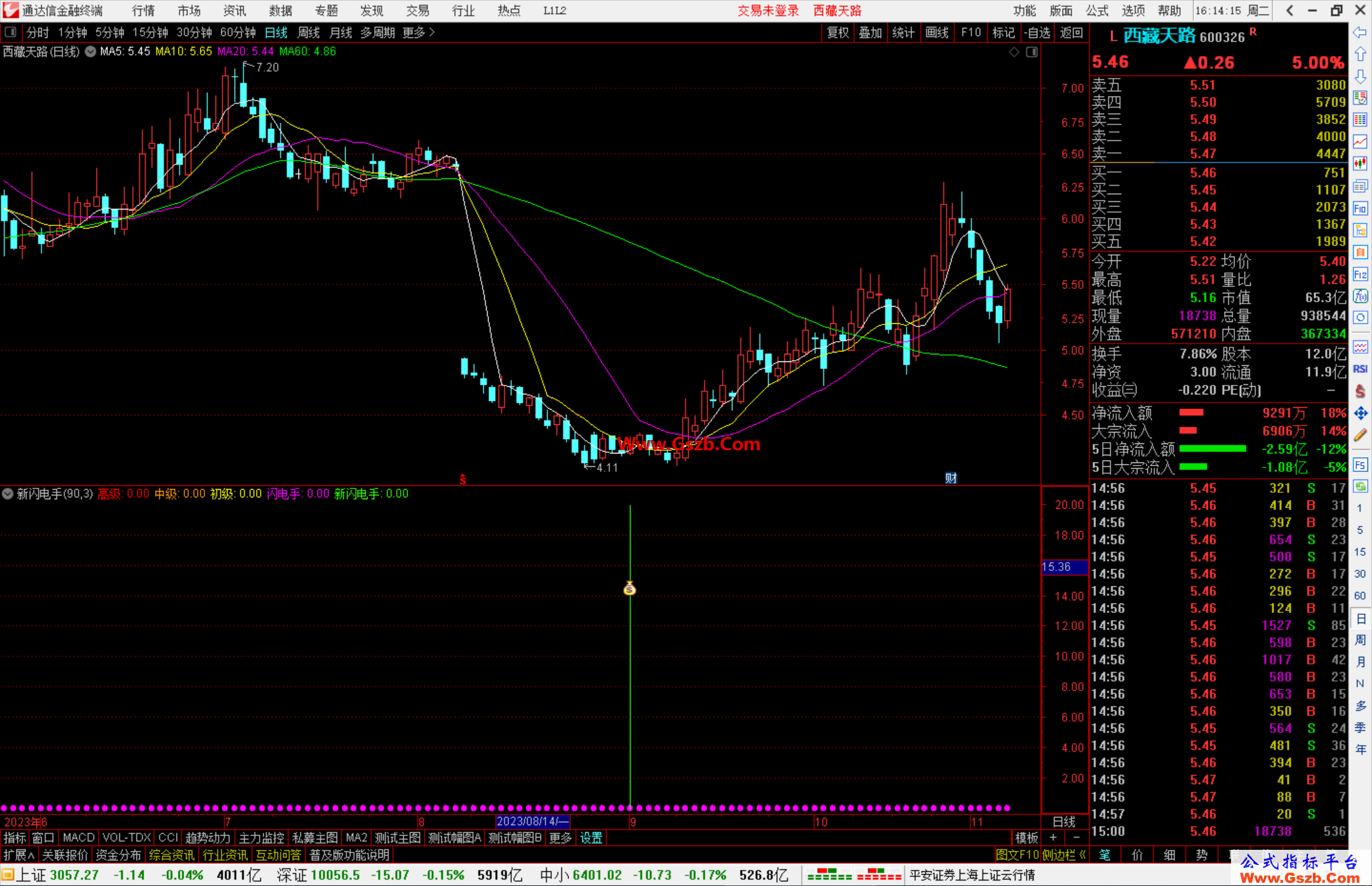Open the time-share line chart icon
The height and width of the screenshot is (886, 1372).
click(x=1360, y=142)
